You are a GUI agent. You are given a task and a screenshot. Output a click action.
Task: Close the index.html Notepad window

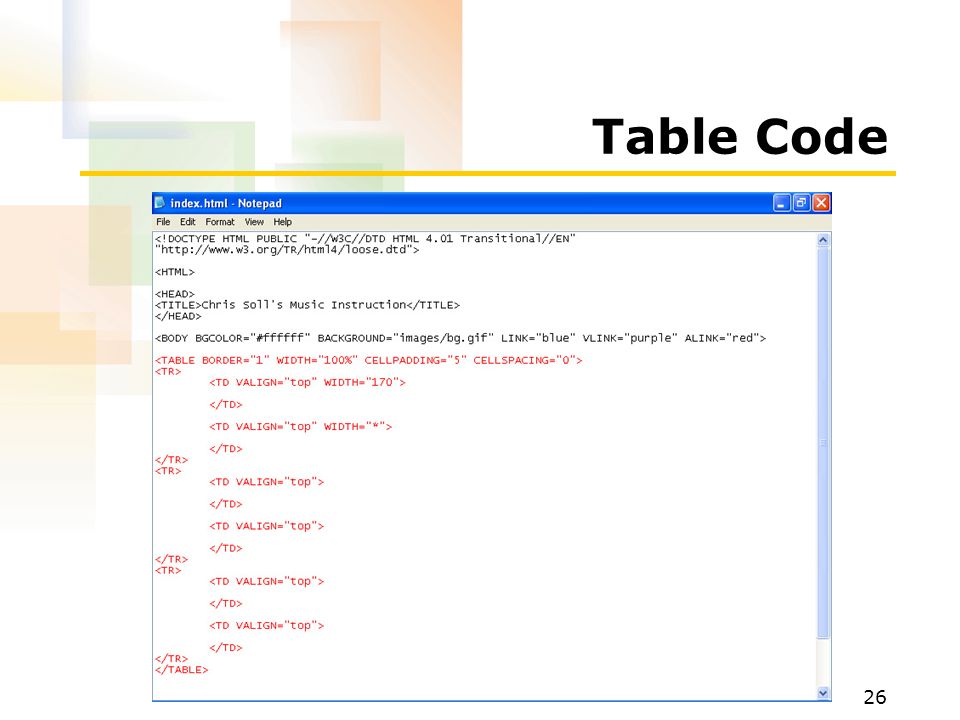821,203
